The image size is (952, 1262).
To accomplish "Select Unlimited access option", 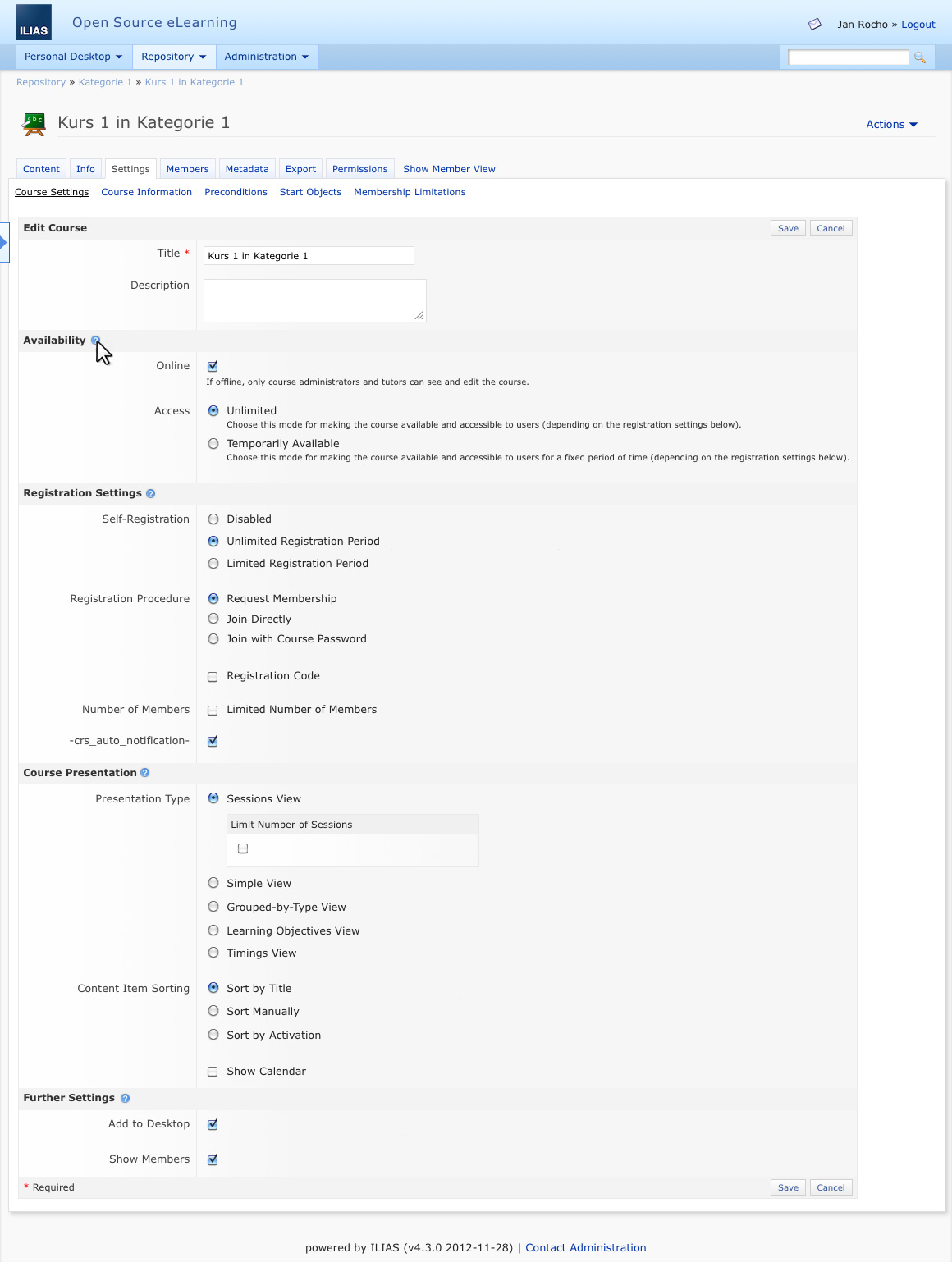I will [x=213, y=410].
